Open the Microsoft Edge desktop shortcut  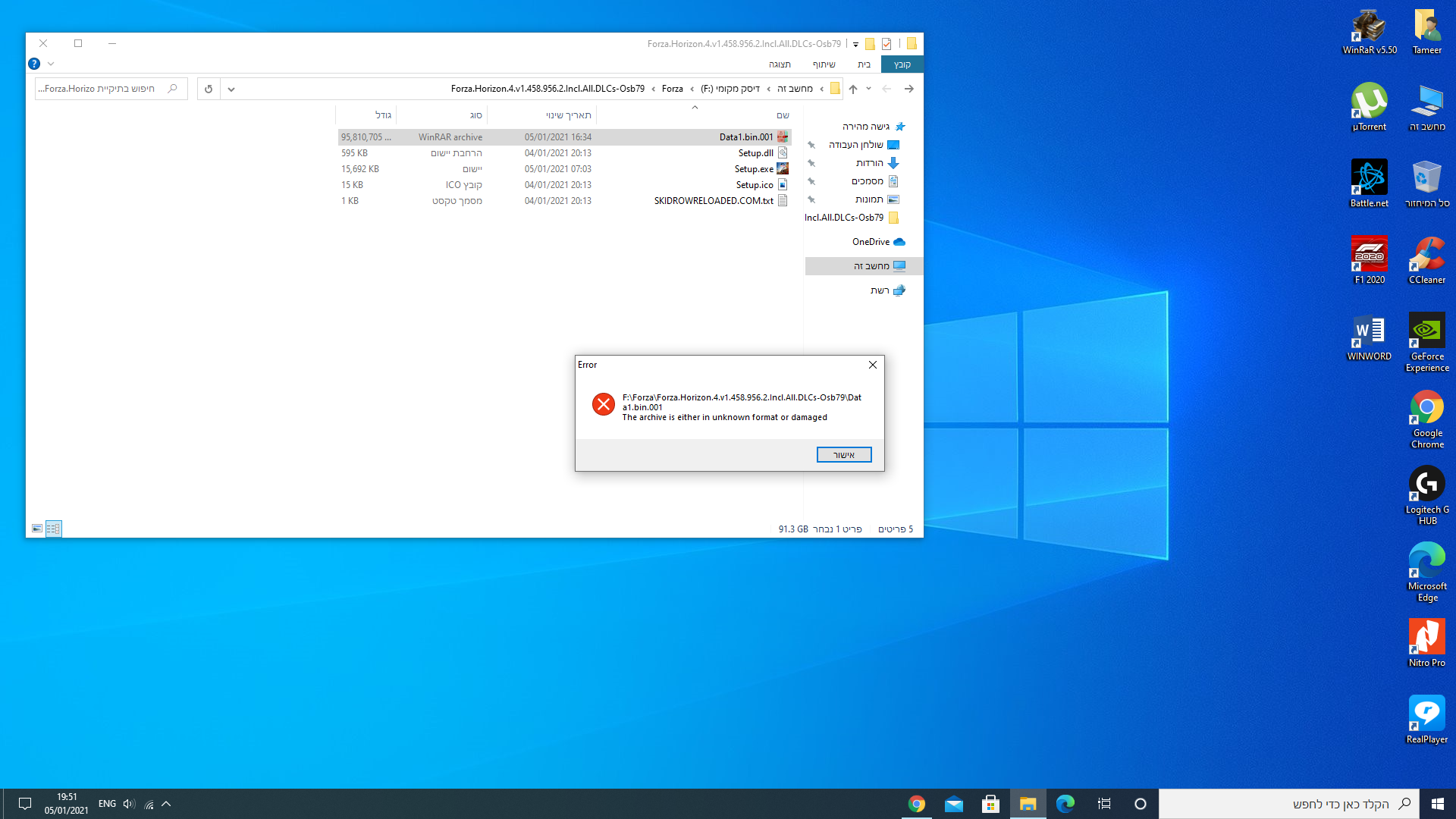pos(1427,573)
